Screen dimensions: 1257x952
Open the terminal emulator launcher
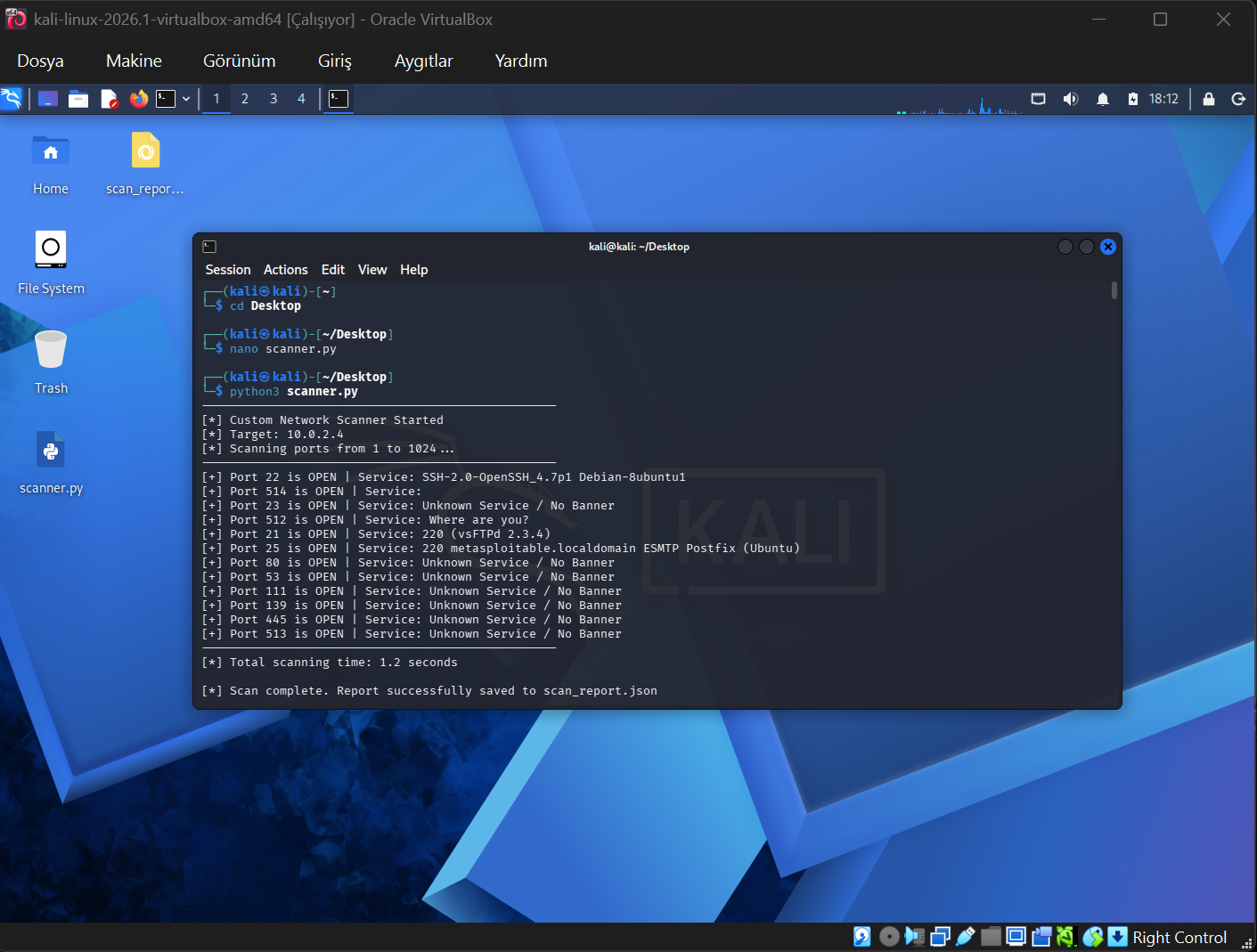[x=166, y=99]
